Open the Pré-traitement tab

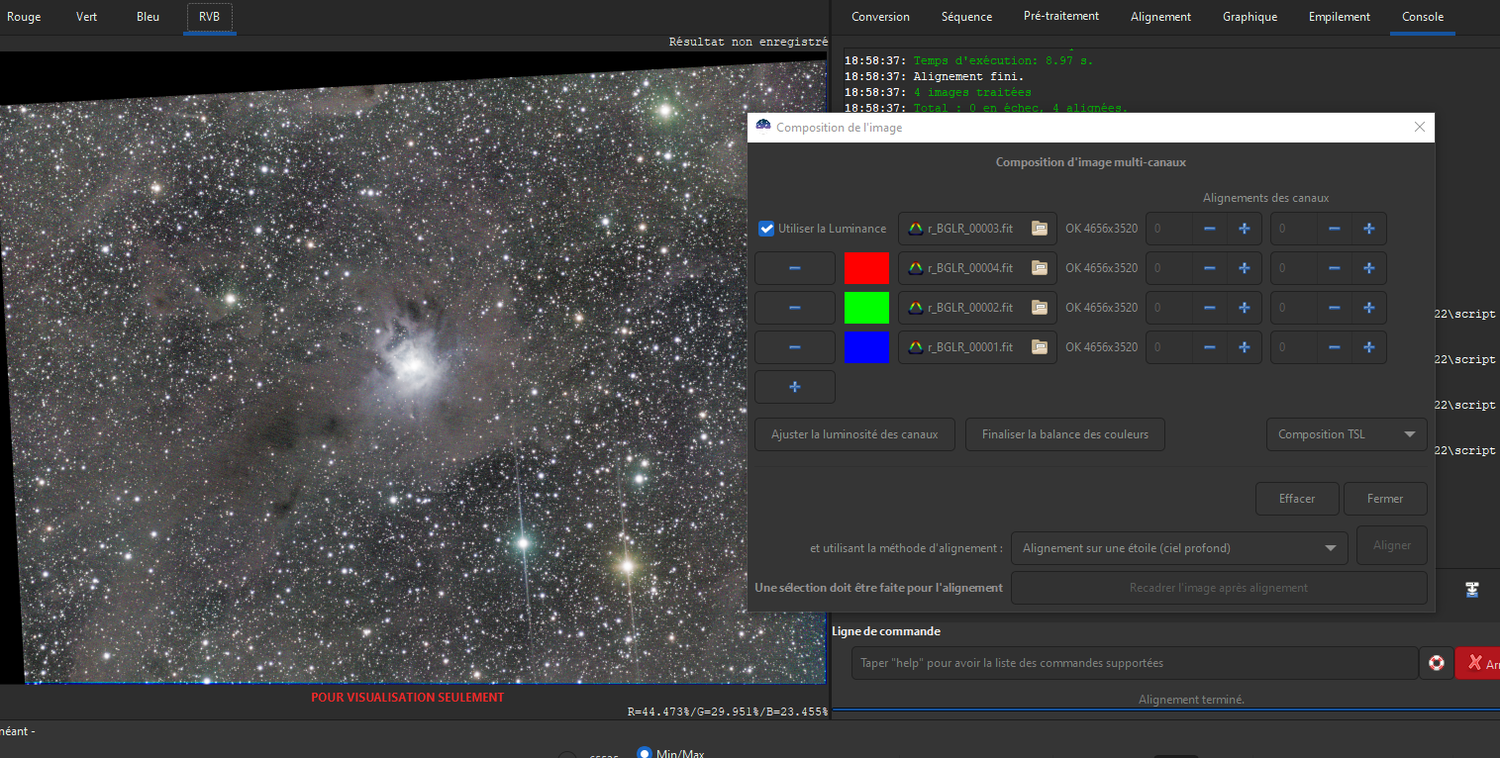click(1061, 17)
